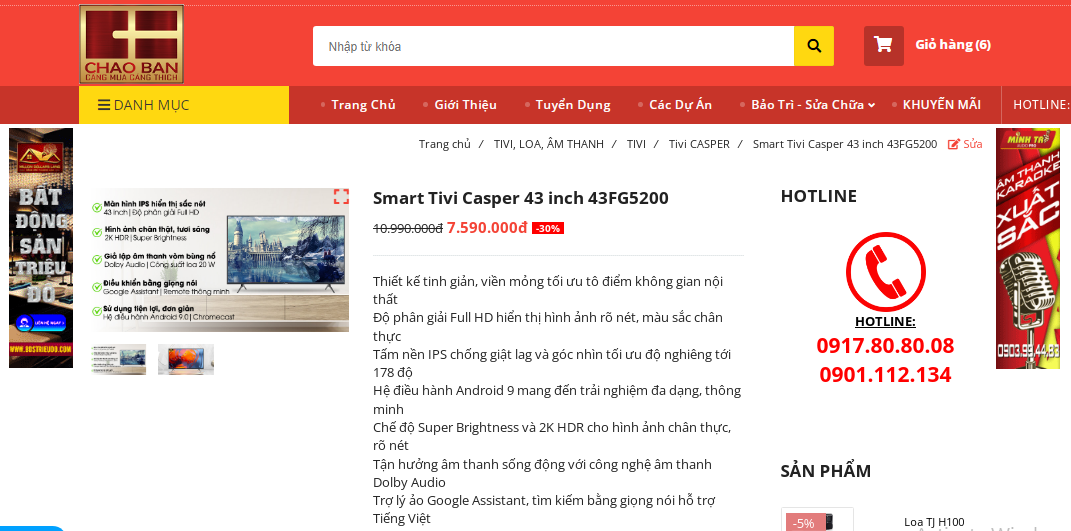
Task: Open the Trang Chủ menu item
Action: pyautogui.click(x=363, y=105)
